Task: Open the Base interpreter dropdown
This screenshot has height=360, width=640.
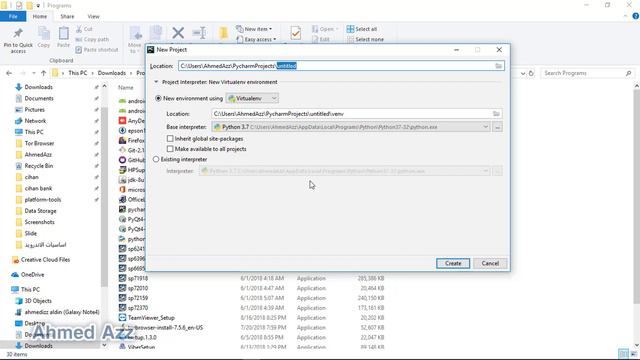Action: click(351, 127)
